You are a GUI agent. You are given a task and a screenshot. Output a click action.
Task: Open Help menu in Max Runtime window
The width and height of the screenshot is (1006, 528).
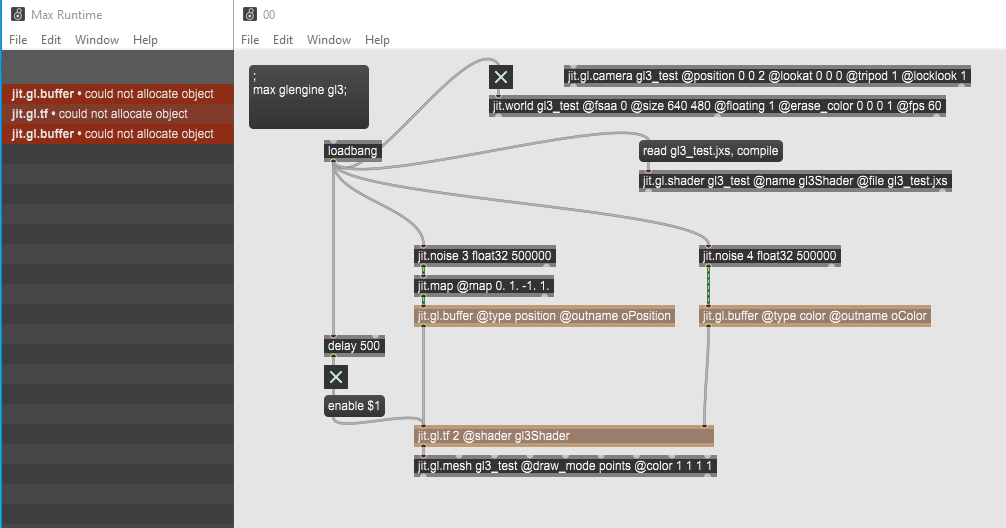145,40
